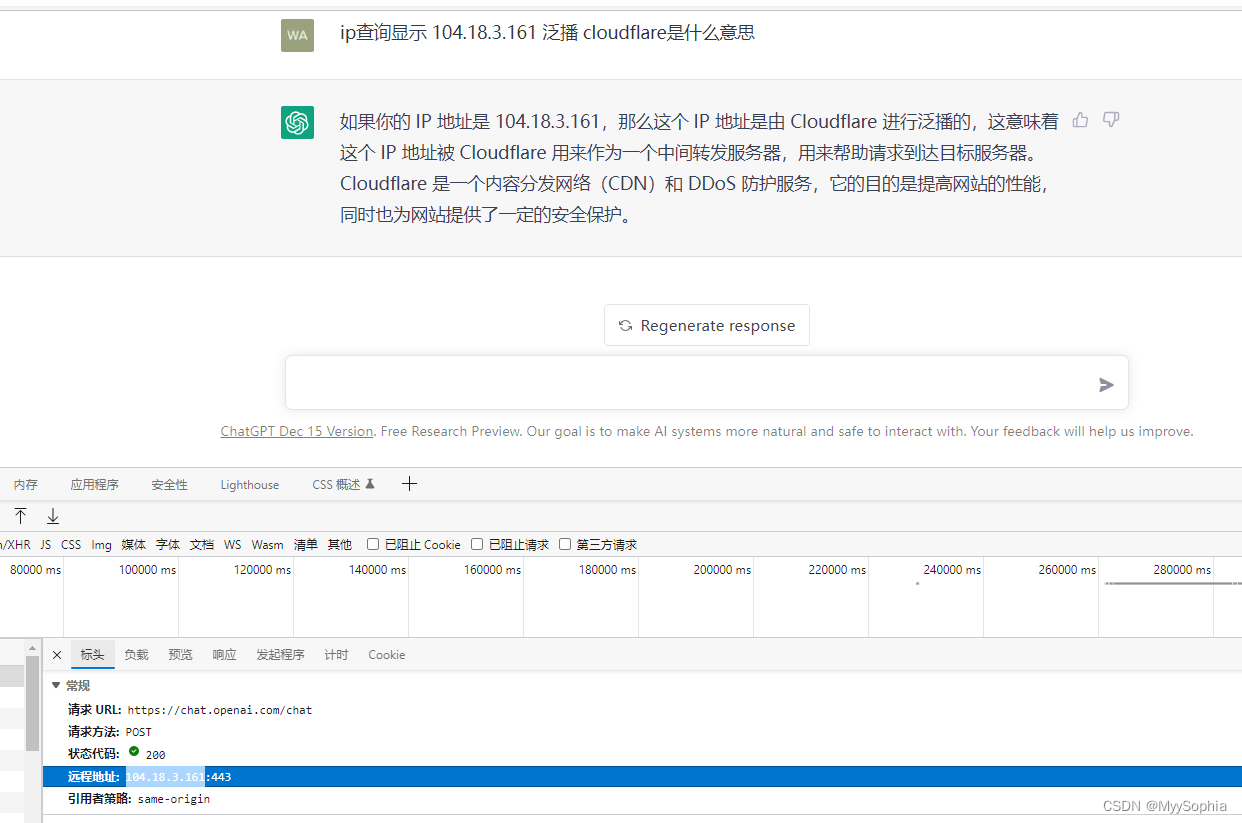The height and width of the screenshot is (823, 1242).
Task: Select the 远程地址 104.18.3.161:443 row
Action: 642,777
